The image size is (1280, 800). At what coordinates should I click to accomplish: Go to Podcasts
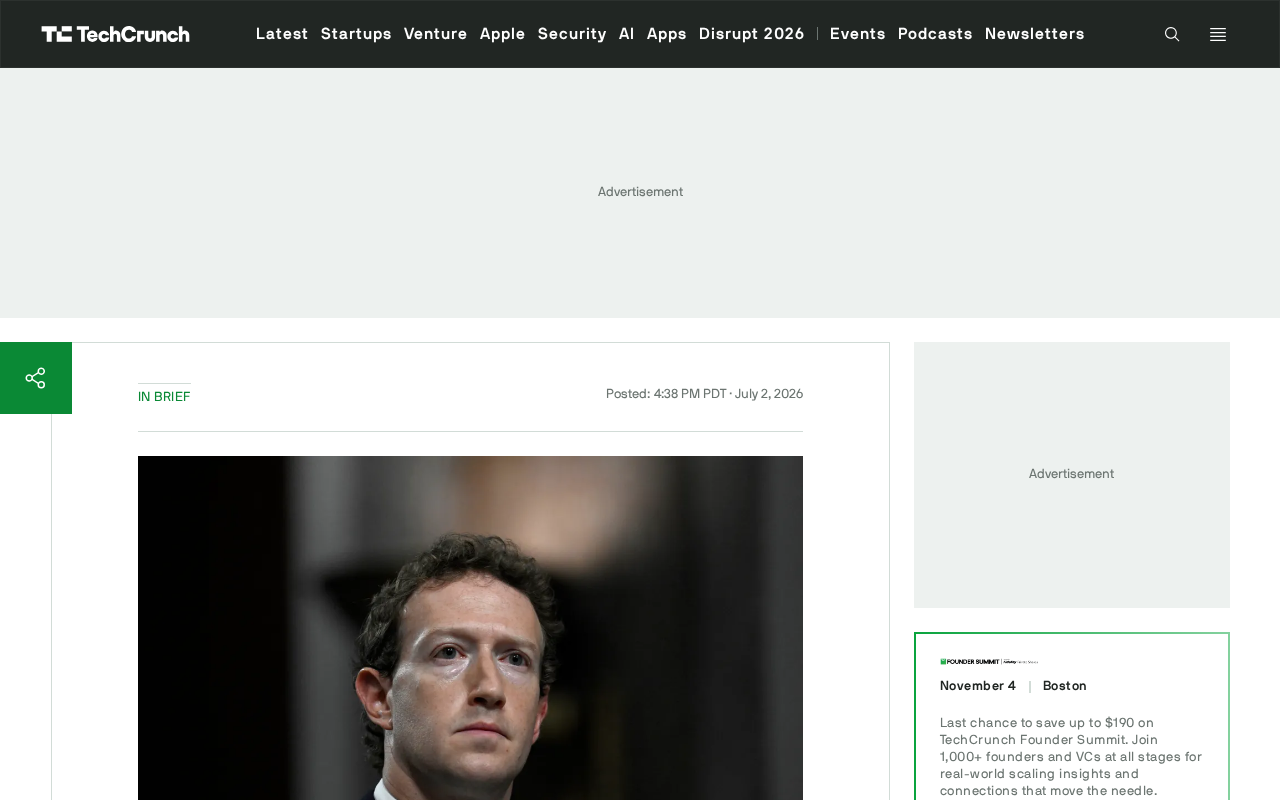(935, 34)
